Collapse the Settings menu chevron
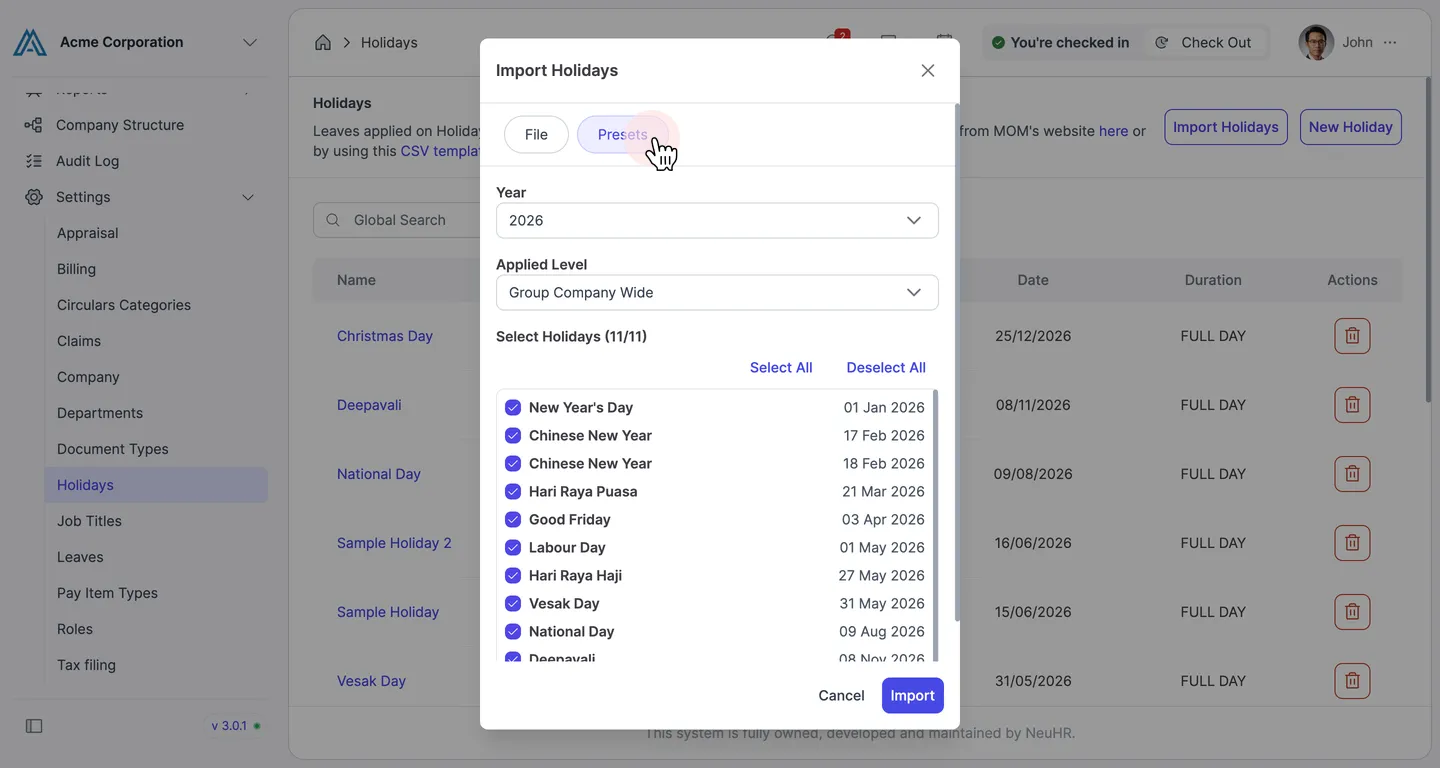The height and width of the screenshot is (768, 1440). click(x=248, y=197)
